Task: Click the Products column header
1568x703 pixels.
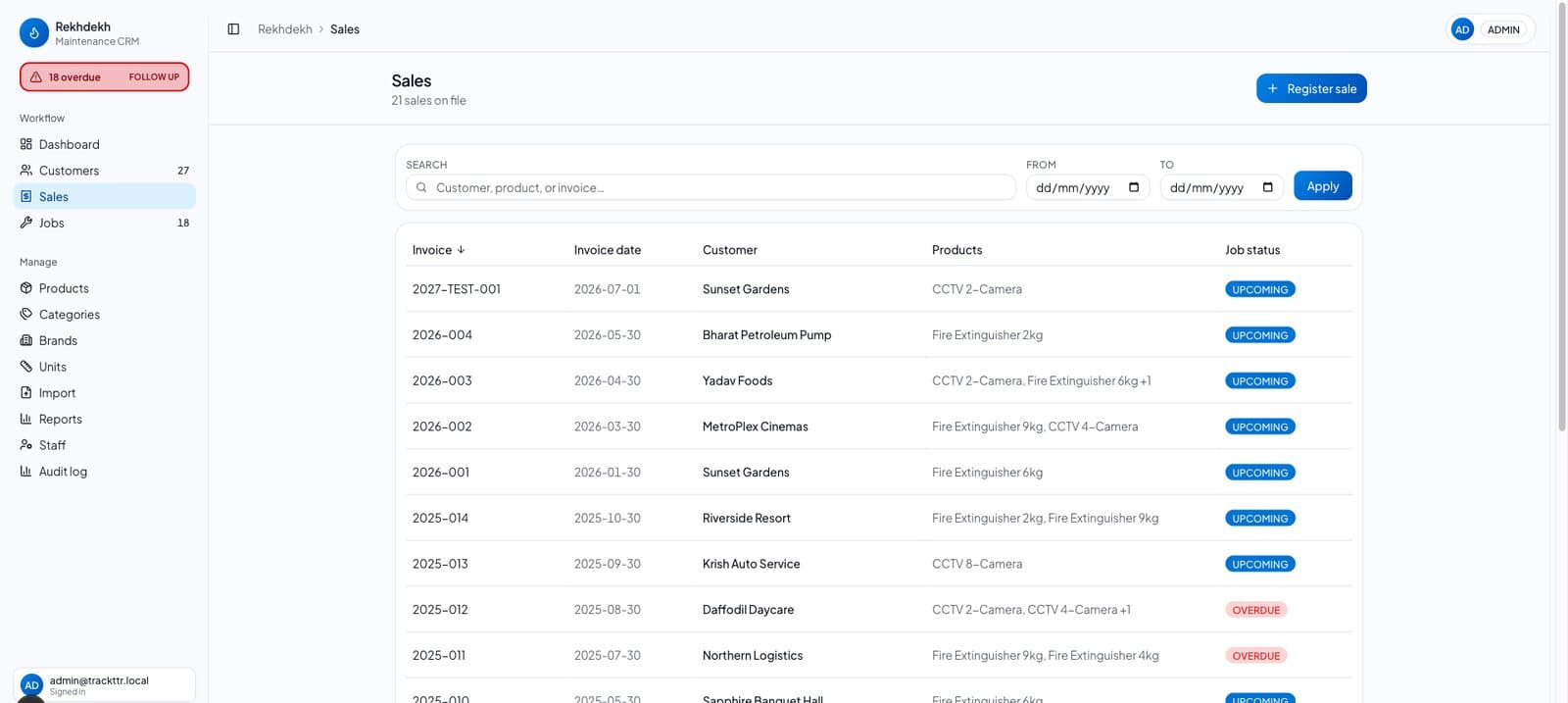Action: point(957,250)
